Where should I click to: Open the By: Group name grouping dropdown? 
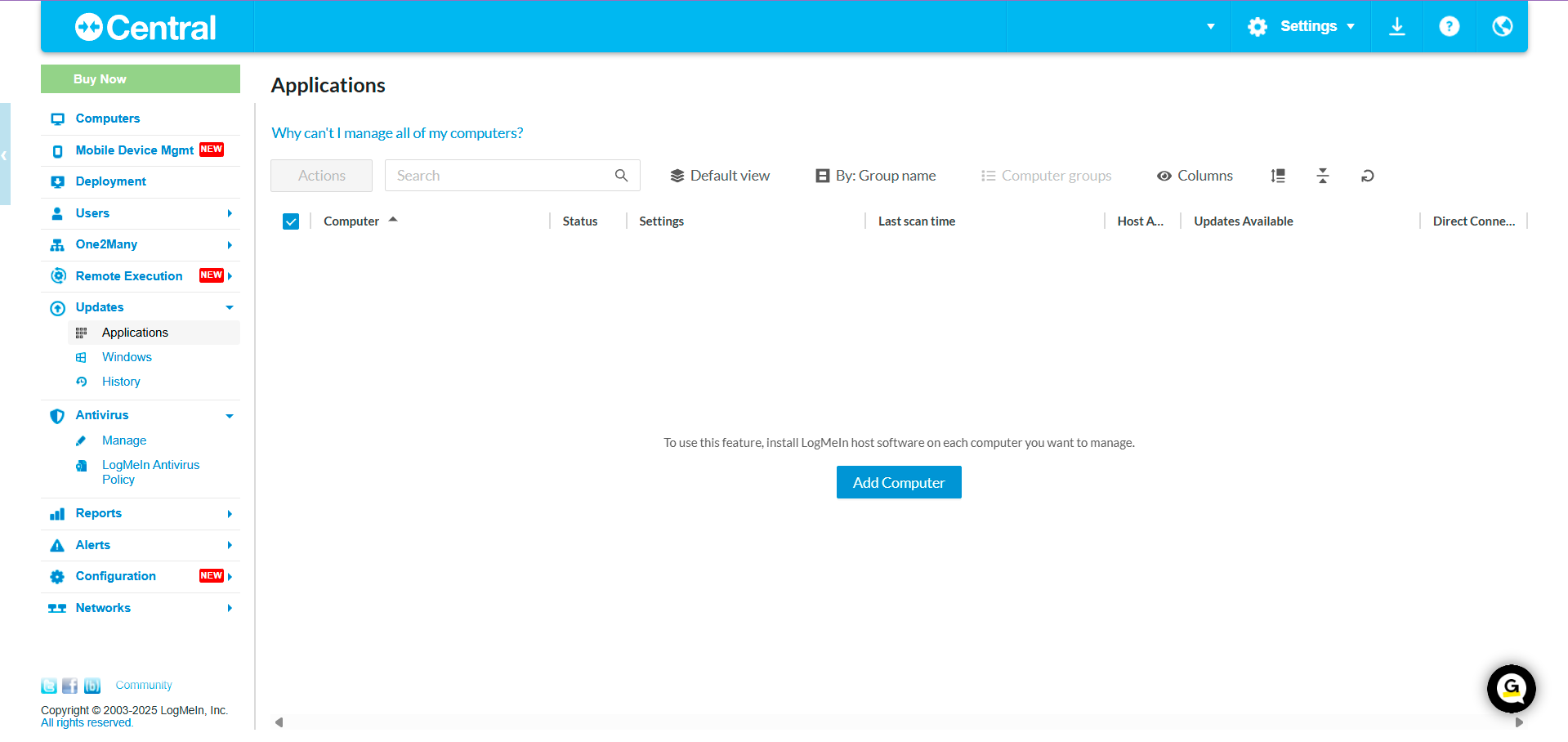click(x=875, y=176)
